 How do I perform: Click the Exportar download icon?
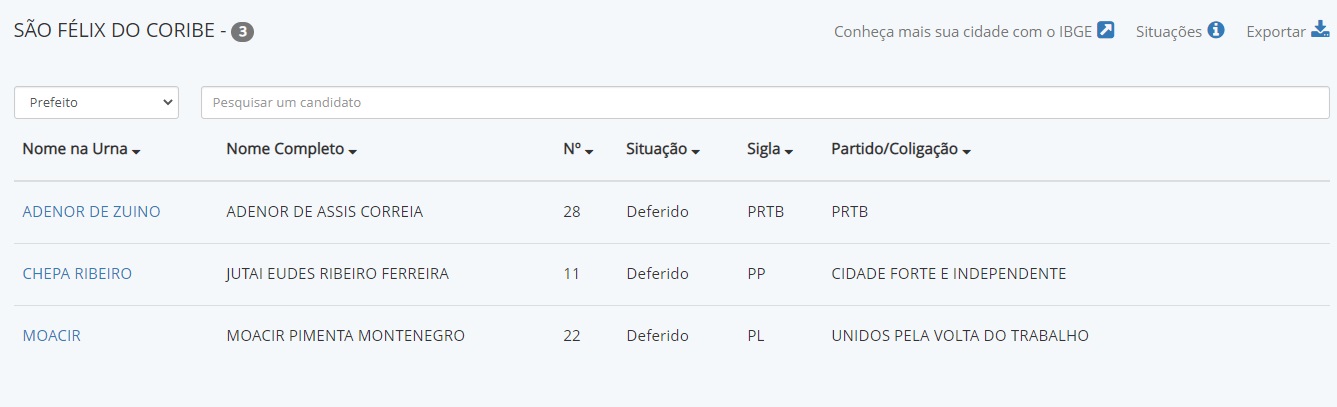click(x=1320, y=30)
